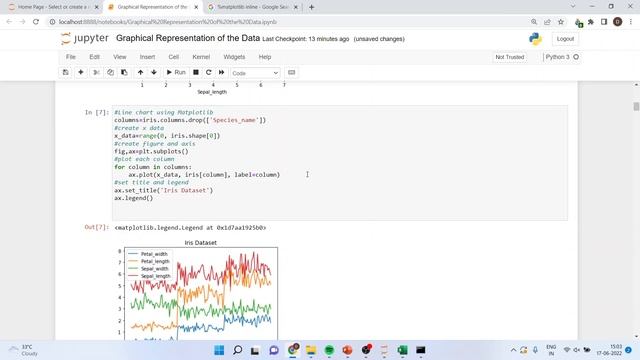
Task: Go back in browser history
Action: [9, 22]
